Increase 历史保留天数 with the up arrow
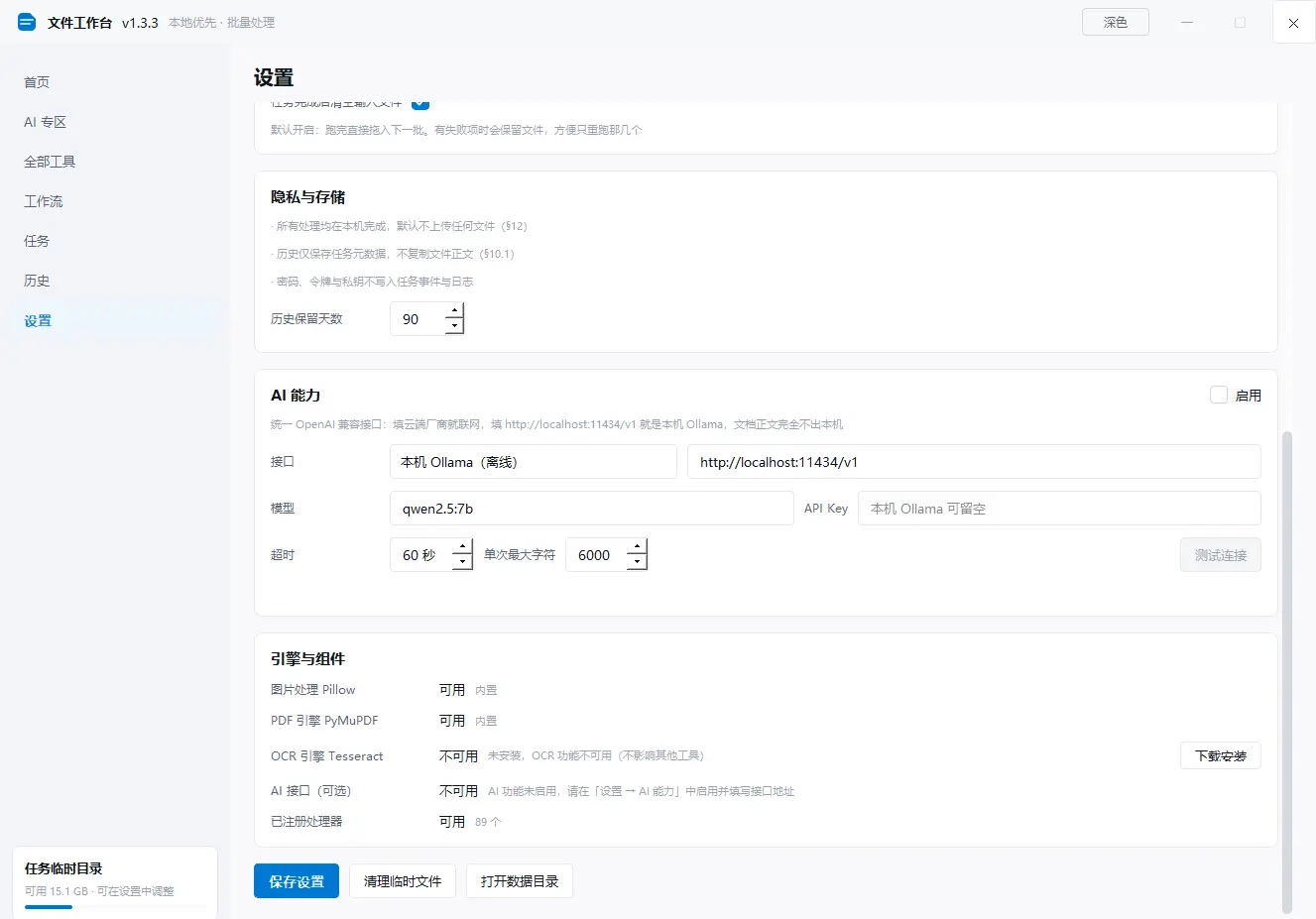This screenshot has height=919, width=1316. (x=454, y=311)
